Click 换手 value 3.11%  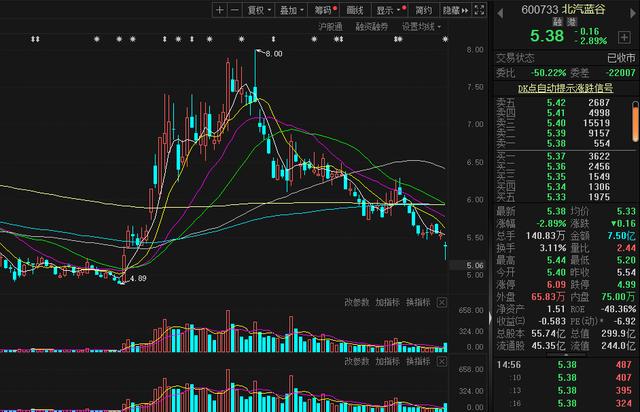pos(554,248)
